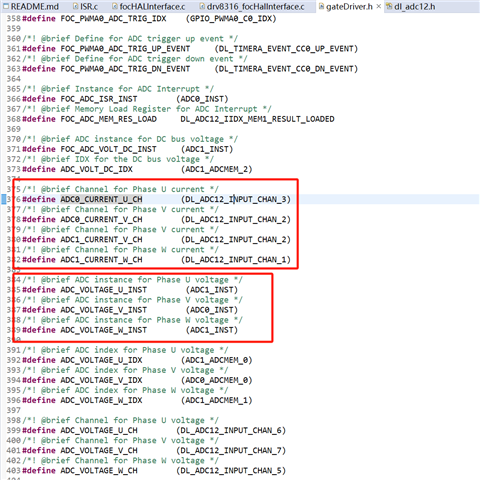Click the ADC_VOLTAGE_W_CH macro name
The image size is (480, 480).
[99, 470]
